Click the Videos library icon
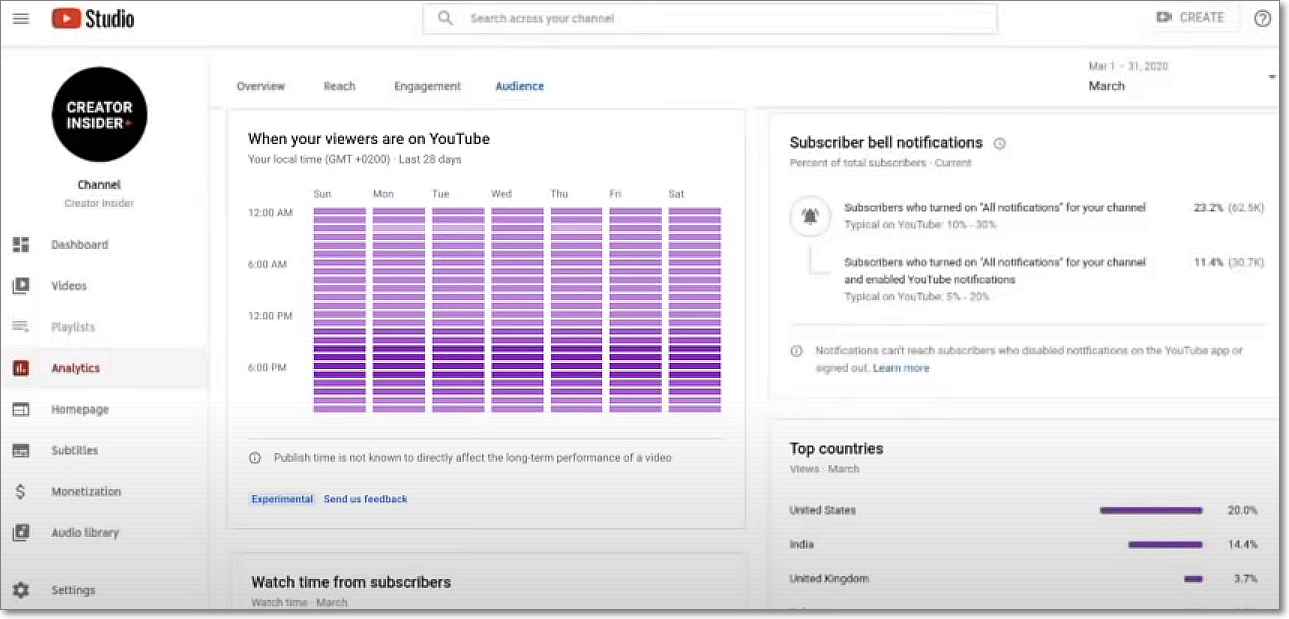This screenshot has height=619, width=1289. 20,286
